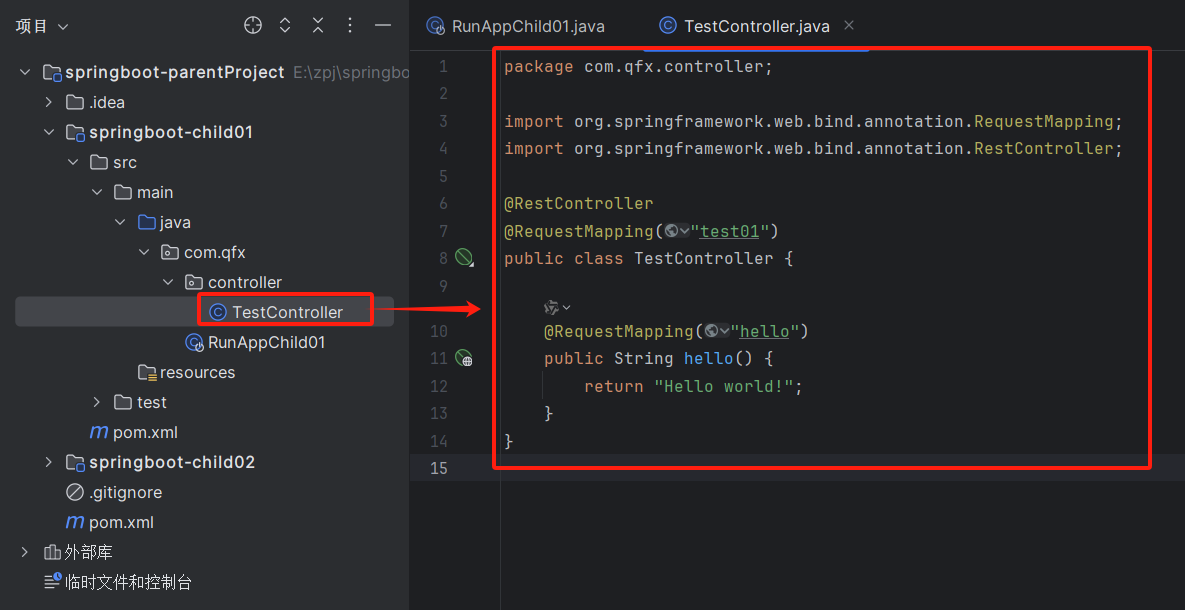Open the .gitignore file
Viewport: 1185px width, 610px height.
[x=125, y=493]
